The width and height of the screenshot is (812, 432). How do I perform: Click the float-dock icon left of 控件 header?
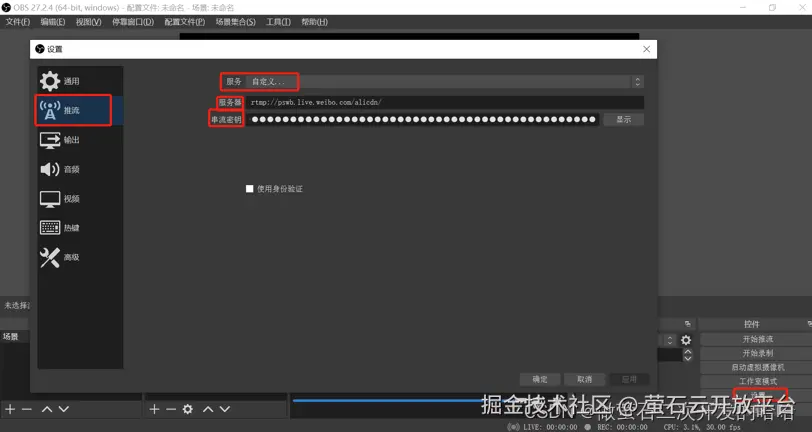688,324
